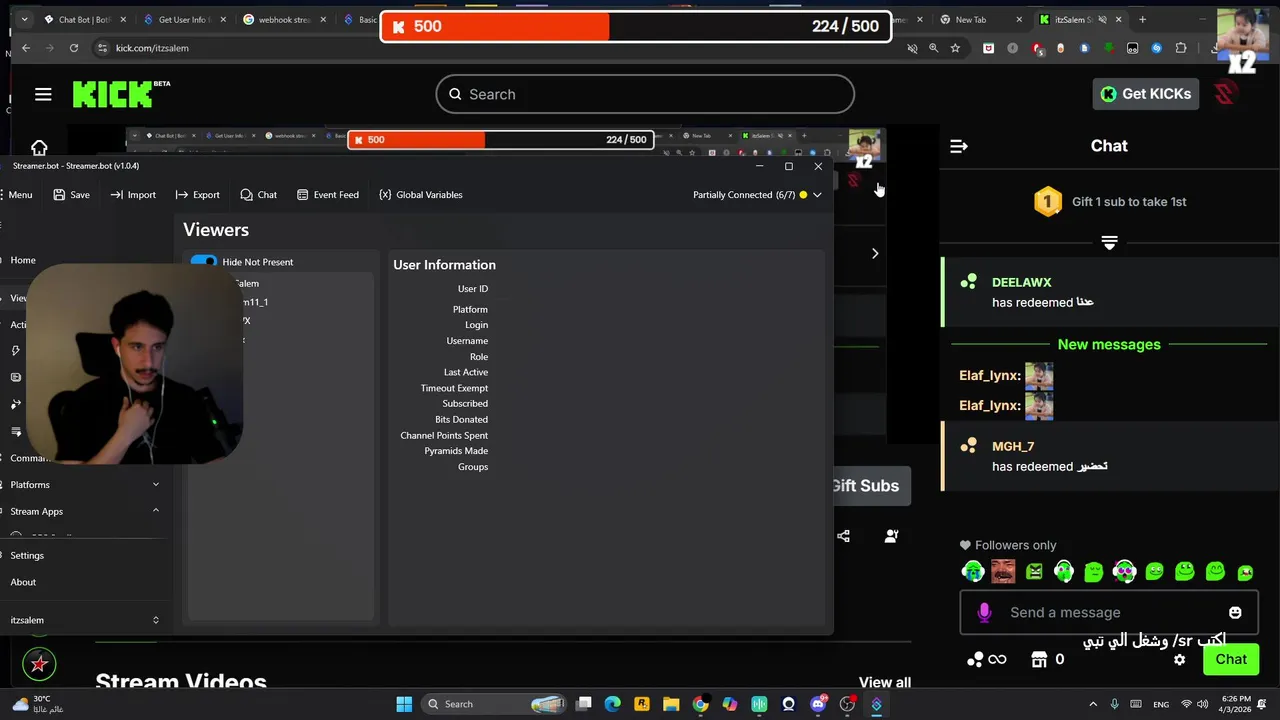Go back in Chrome
1280x720 pixels.
26,48
